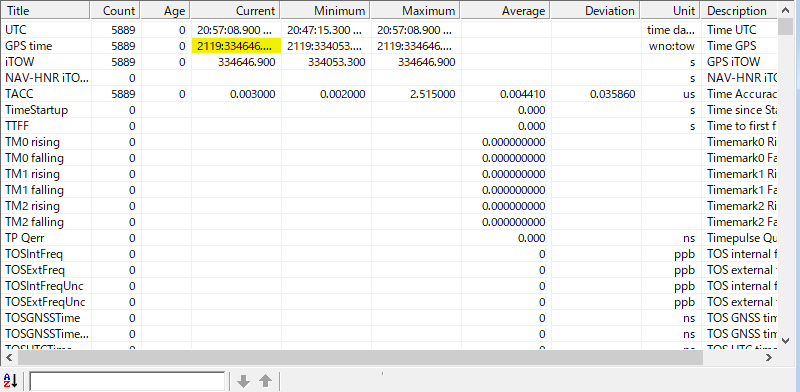The image size is (800, 392).
Task: Click the TACC maximum value 2.515000
Action: [x=434, y=94]
